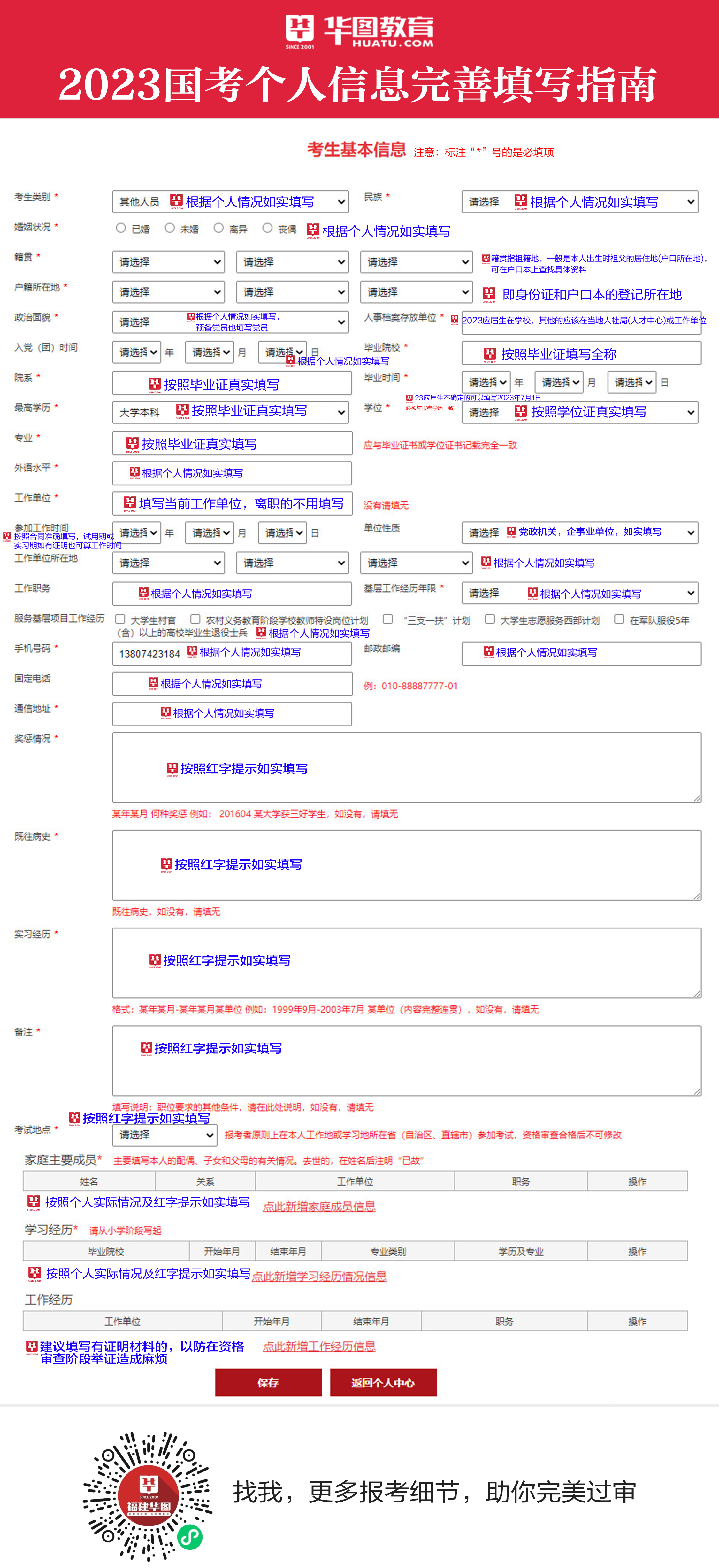Open the 入党(团)时间 year dropdown

pyautogui.click(x=137, y=353)
